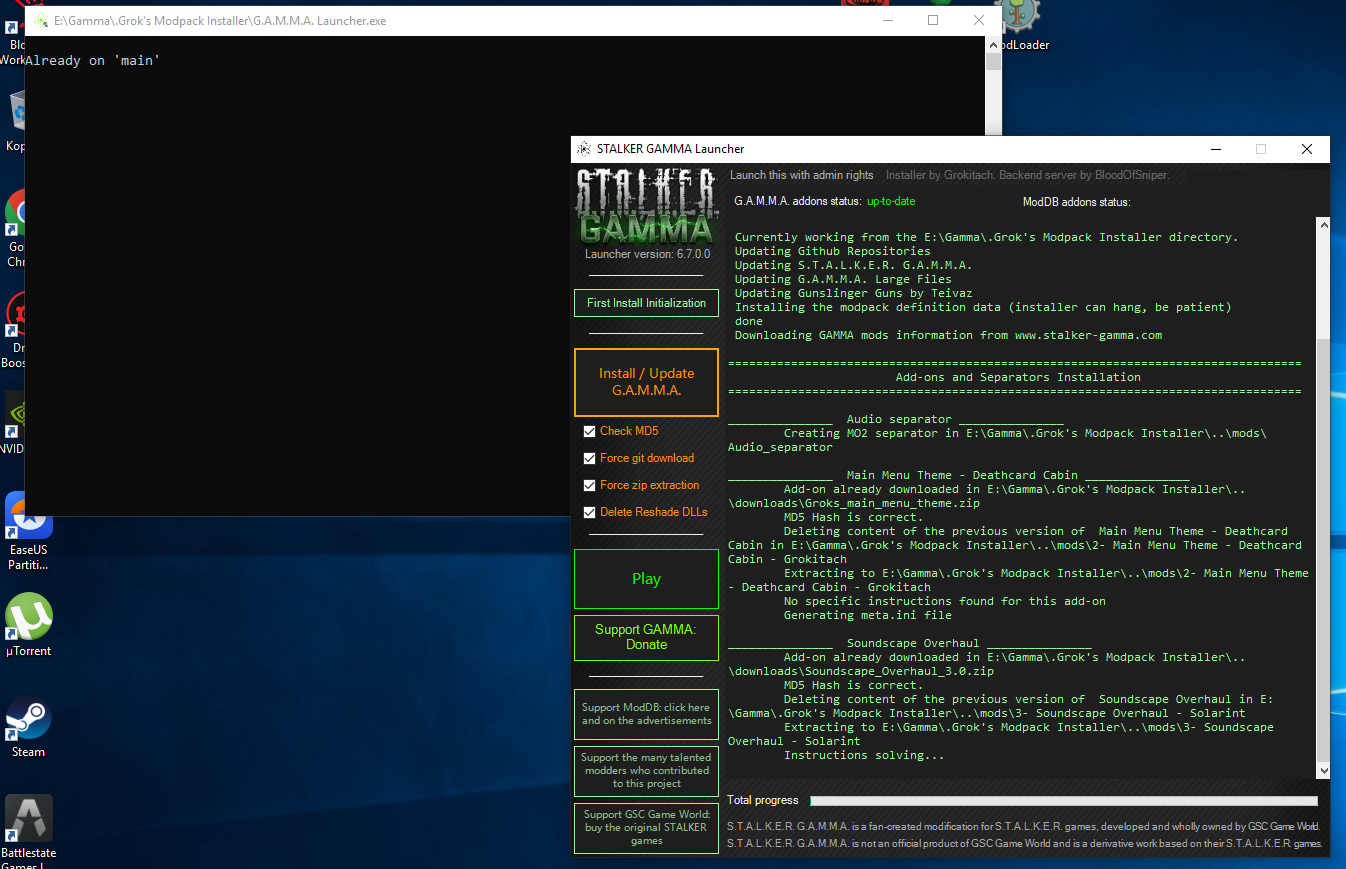Open the NVIDIA desktop shortcut
Image resolution: width=1346 pixels, height=869 pixels.
point(12,423)
